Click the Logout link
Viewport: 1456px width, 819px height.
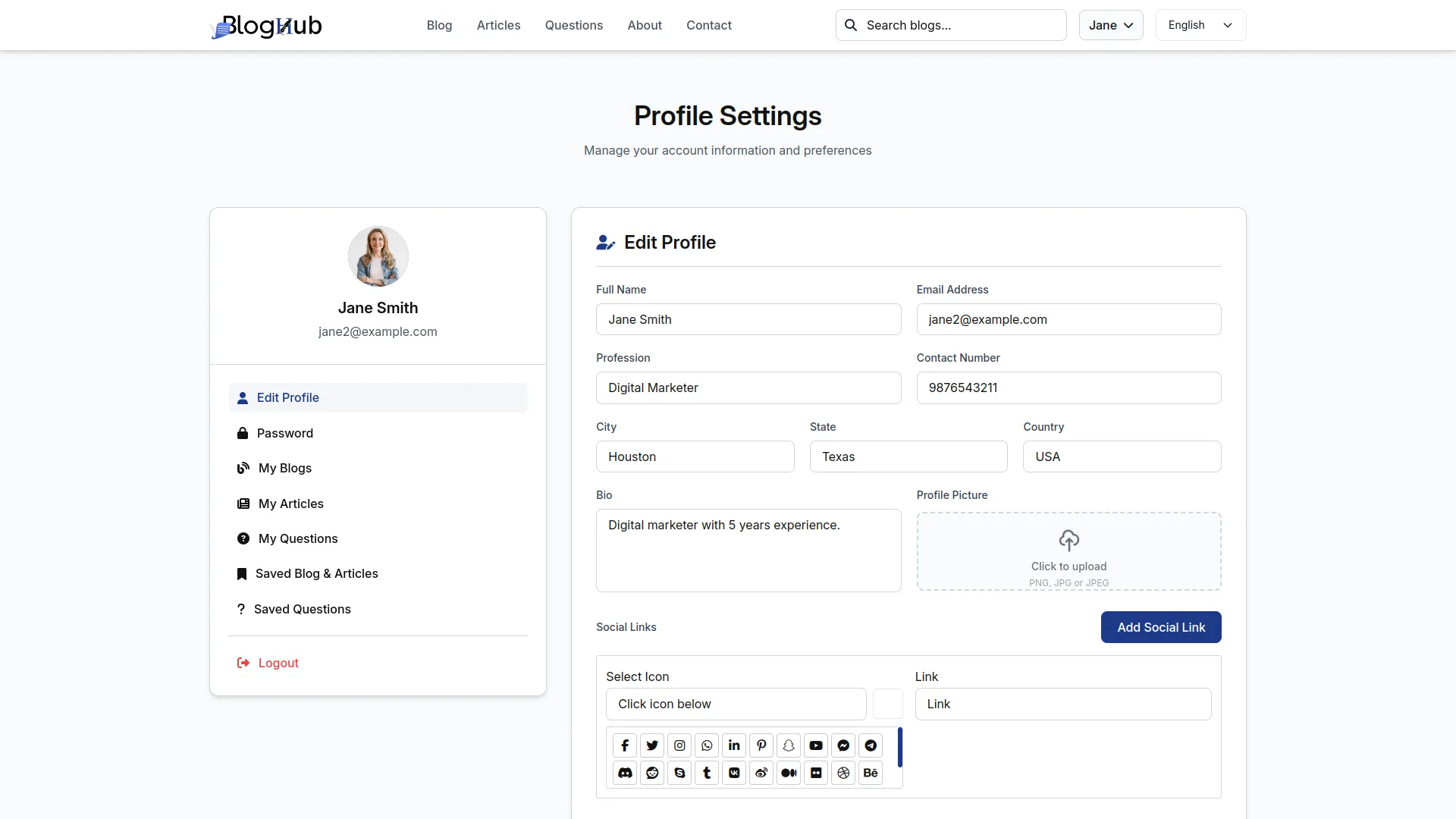(278, 663)
